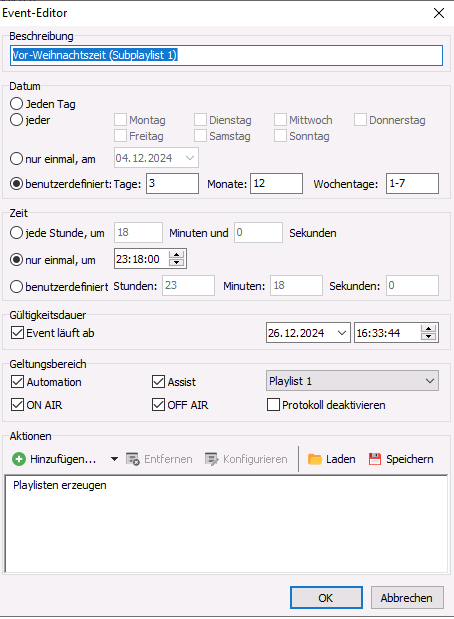454x619 pixels.
Task: Increase the nur einmal time spinner
Action: (176, 255)
